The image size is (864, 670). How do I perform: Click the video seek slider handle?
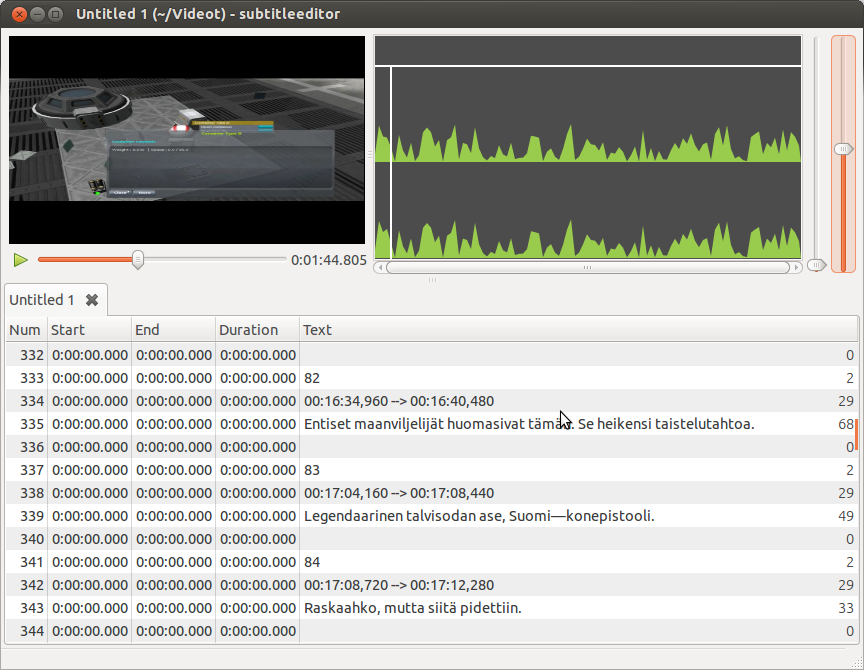[x=138, y=260]
